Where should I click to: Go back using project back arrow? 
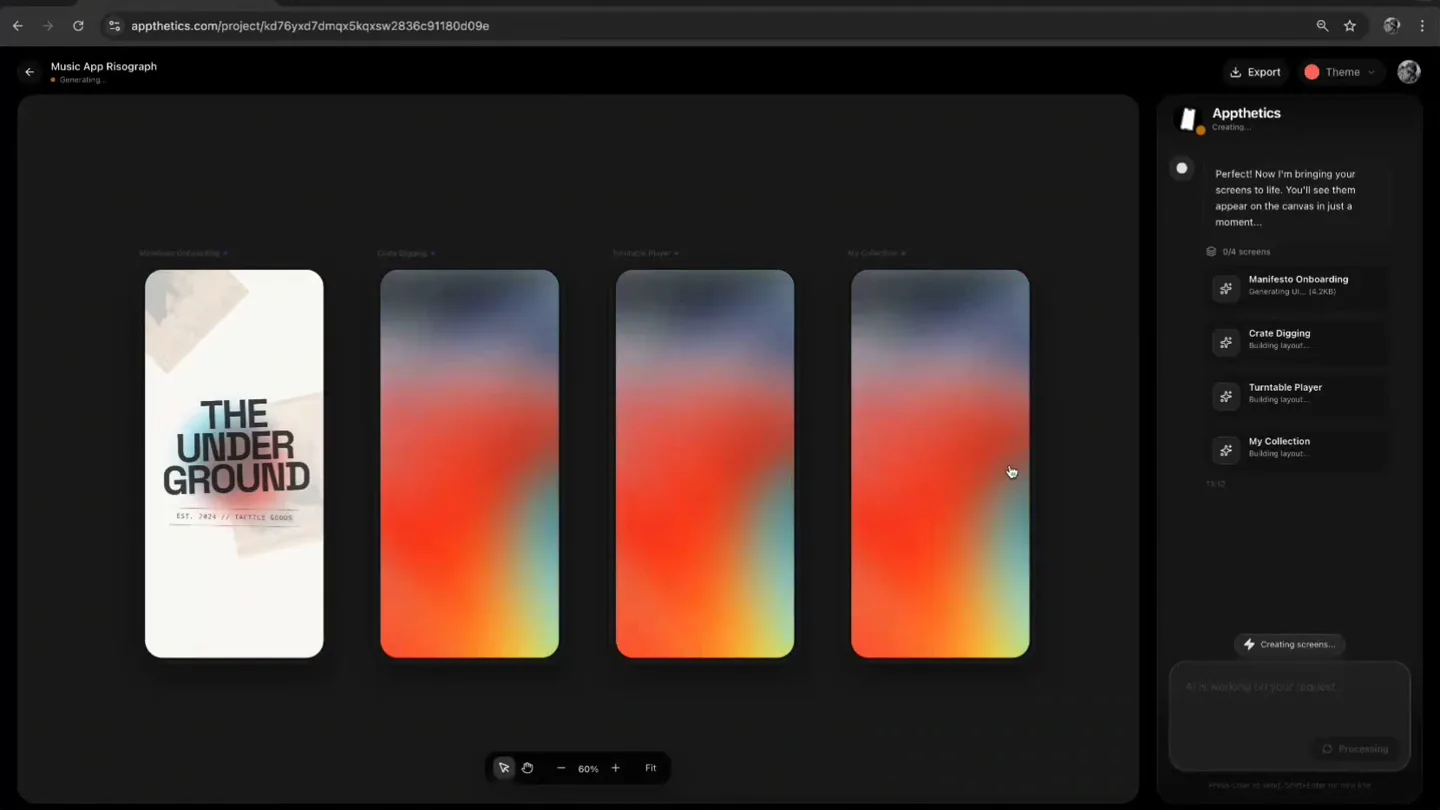(29, 72)
